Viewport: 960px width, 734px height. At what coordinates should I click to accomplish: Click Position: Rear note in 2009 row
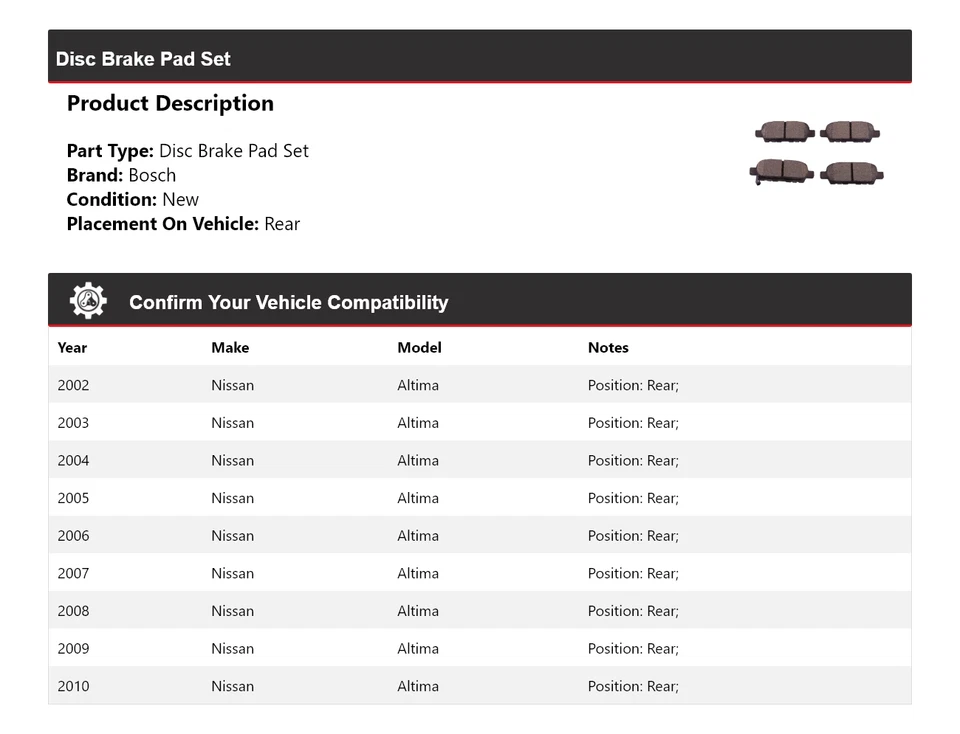click(633, 649)
